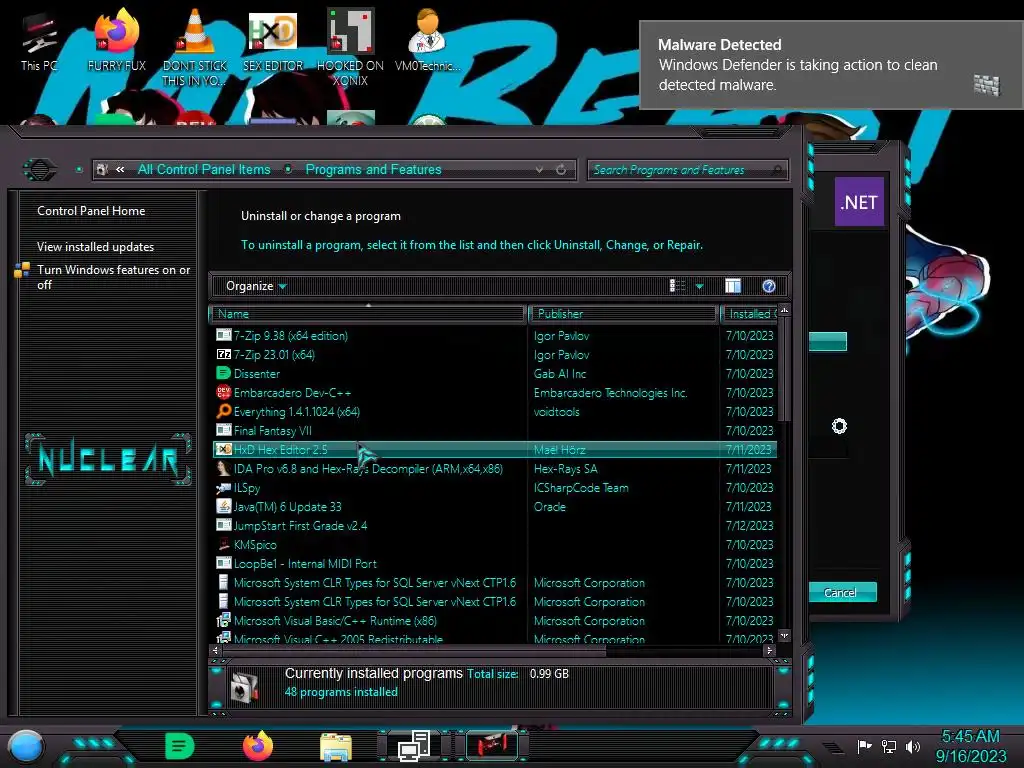Switch to the red installer taskbar button
This screenshot has height=768, width=1024.
click(x=492, y=745)
